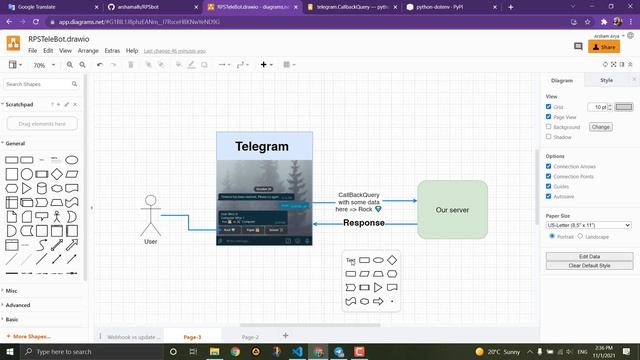Enable the Background checkbox
The image size is (640, 360).
point(549,127)
